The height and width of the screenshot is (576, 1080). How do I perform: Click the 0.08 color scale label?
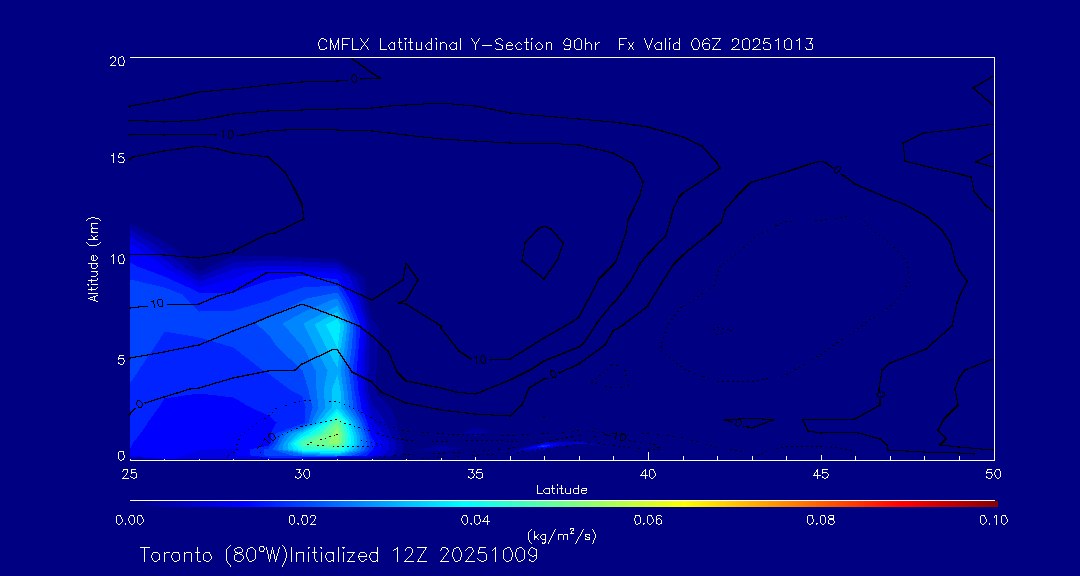coord(821,520)
